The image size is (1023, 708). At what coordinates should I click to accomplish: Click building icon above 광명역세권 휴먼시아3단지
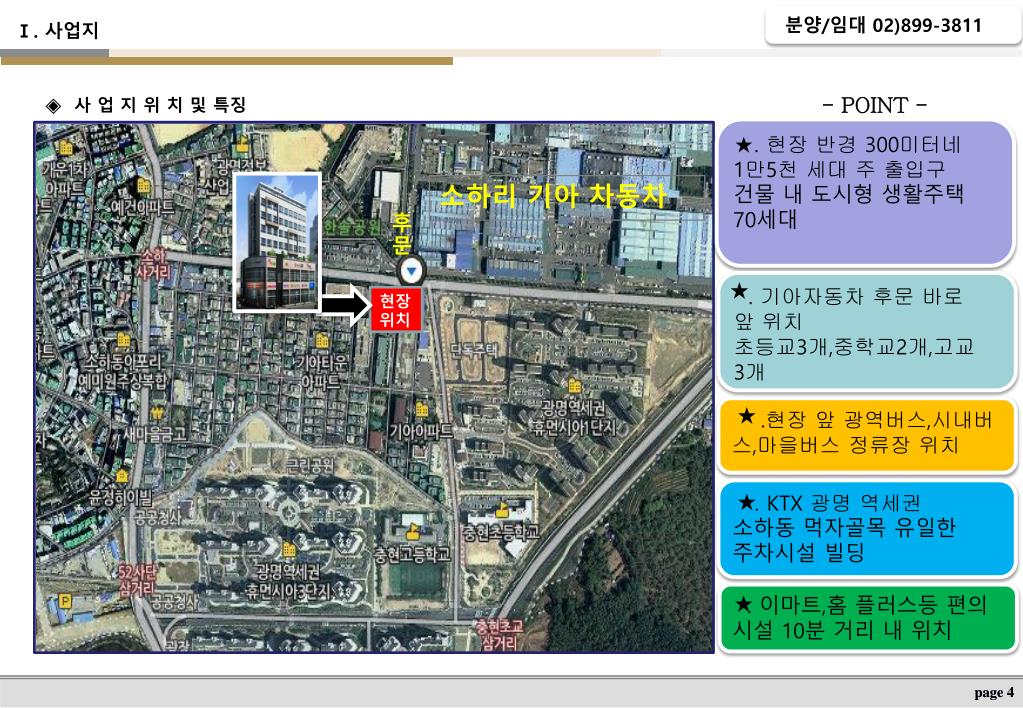288,549
